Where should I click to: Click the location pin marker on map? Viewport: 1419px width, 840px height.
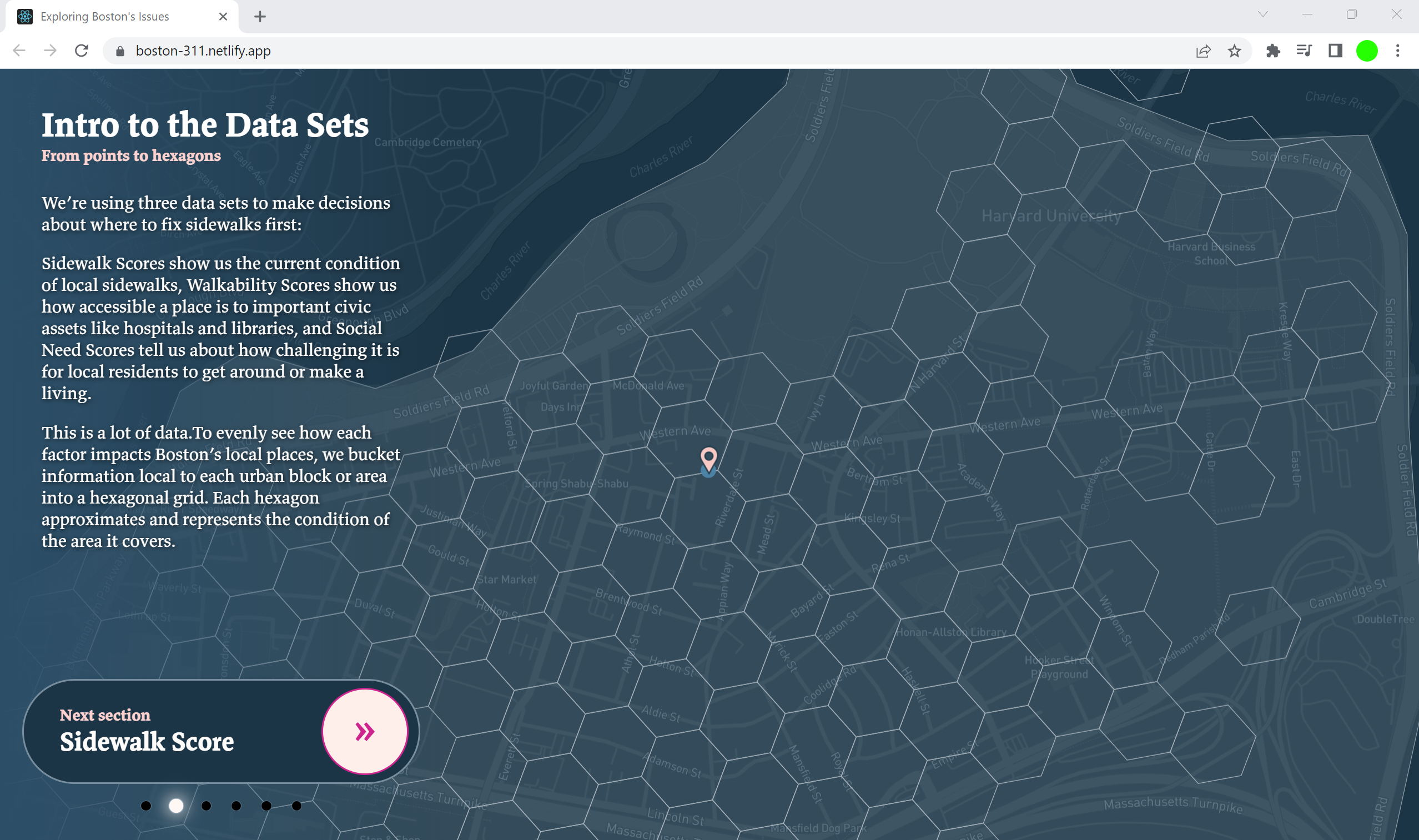[708, 459]
